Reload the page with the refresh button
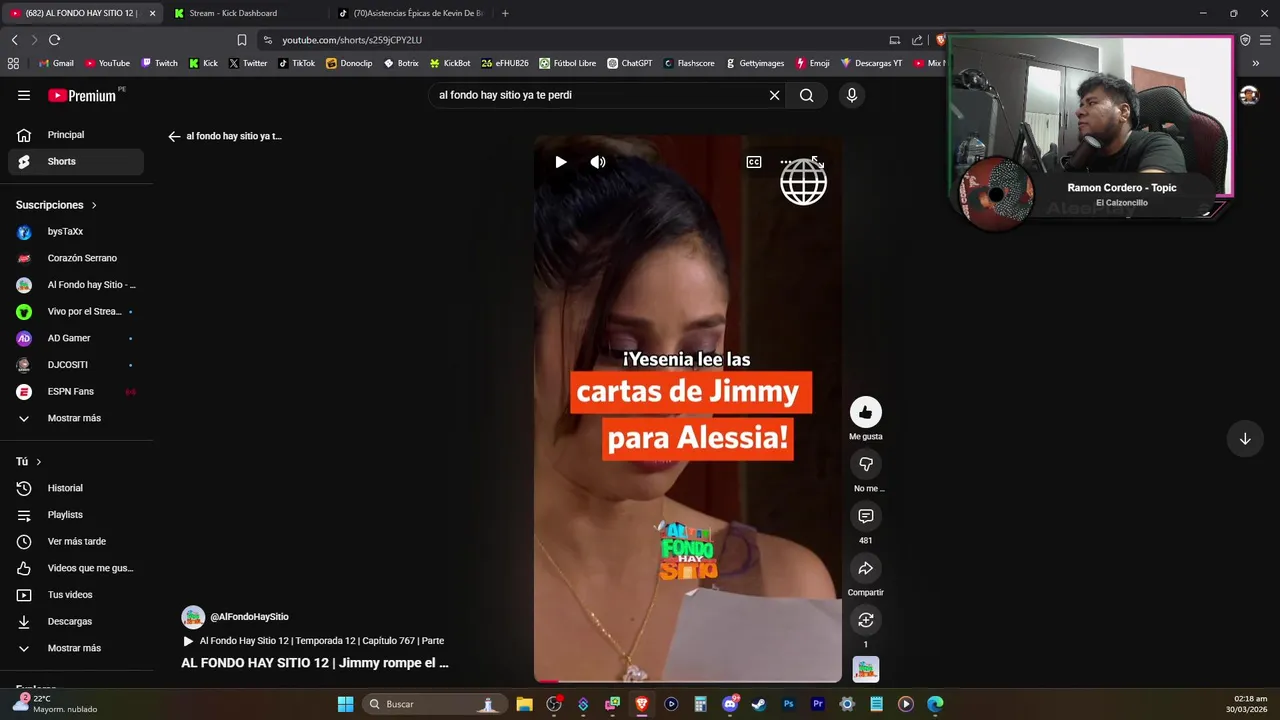Screen dimensions: 1280x720 point(54,40)
